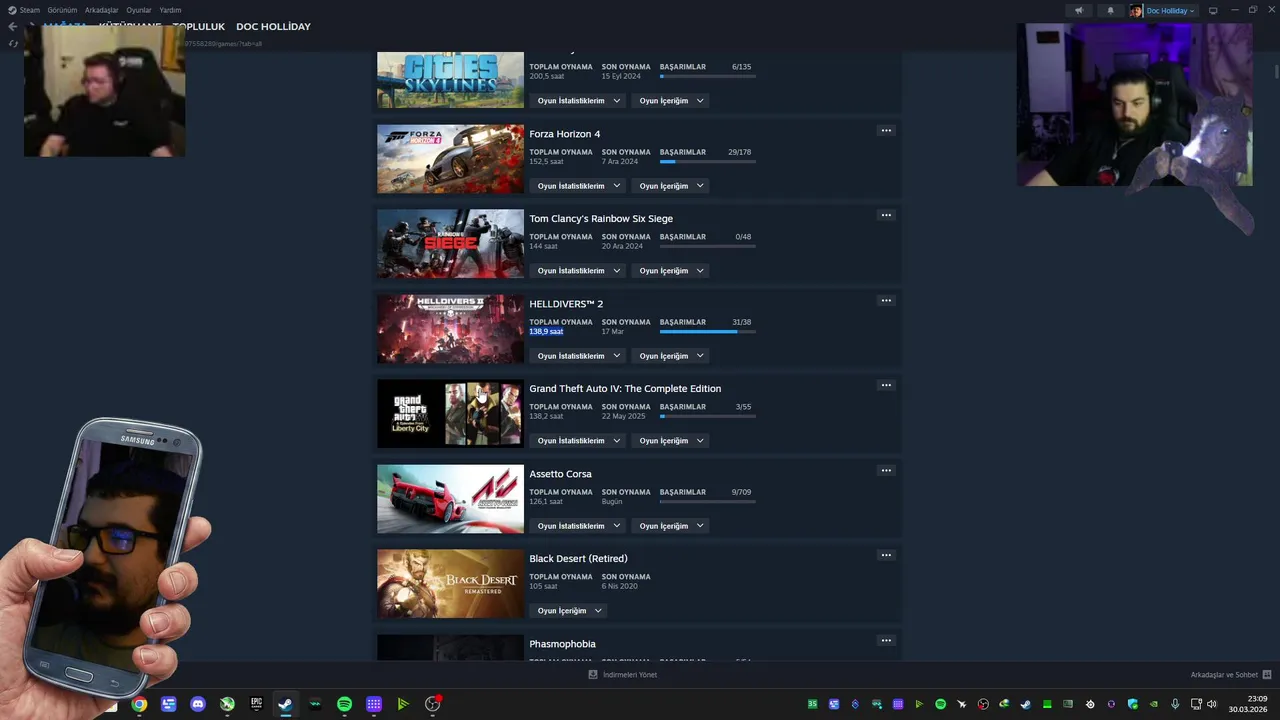Image resolution: width=1280 pixels, height=720 pixels.
Task: Click the Steam announcements megaphone icon
Action: pos(1078,10)
